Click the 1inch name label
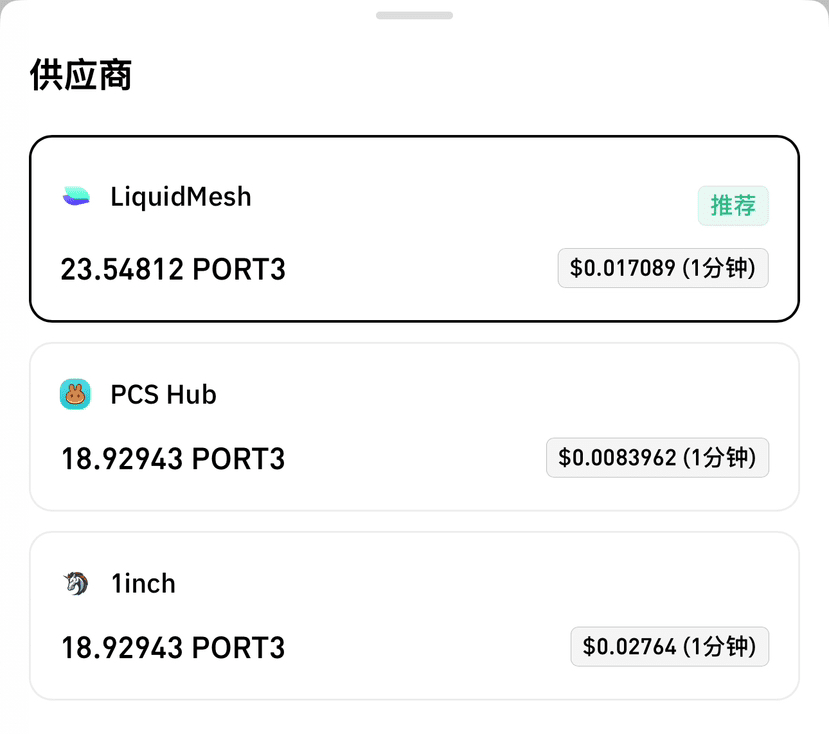 pos(143,584)
